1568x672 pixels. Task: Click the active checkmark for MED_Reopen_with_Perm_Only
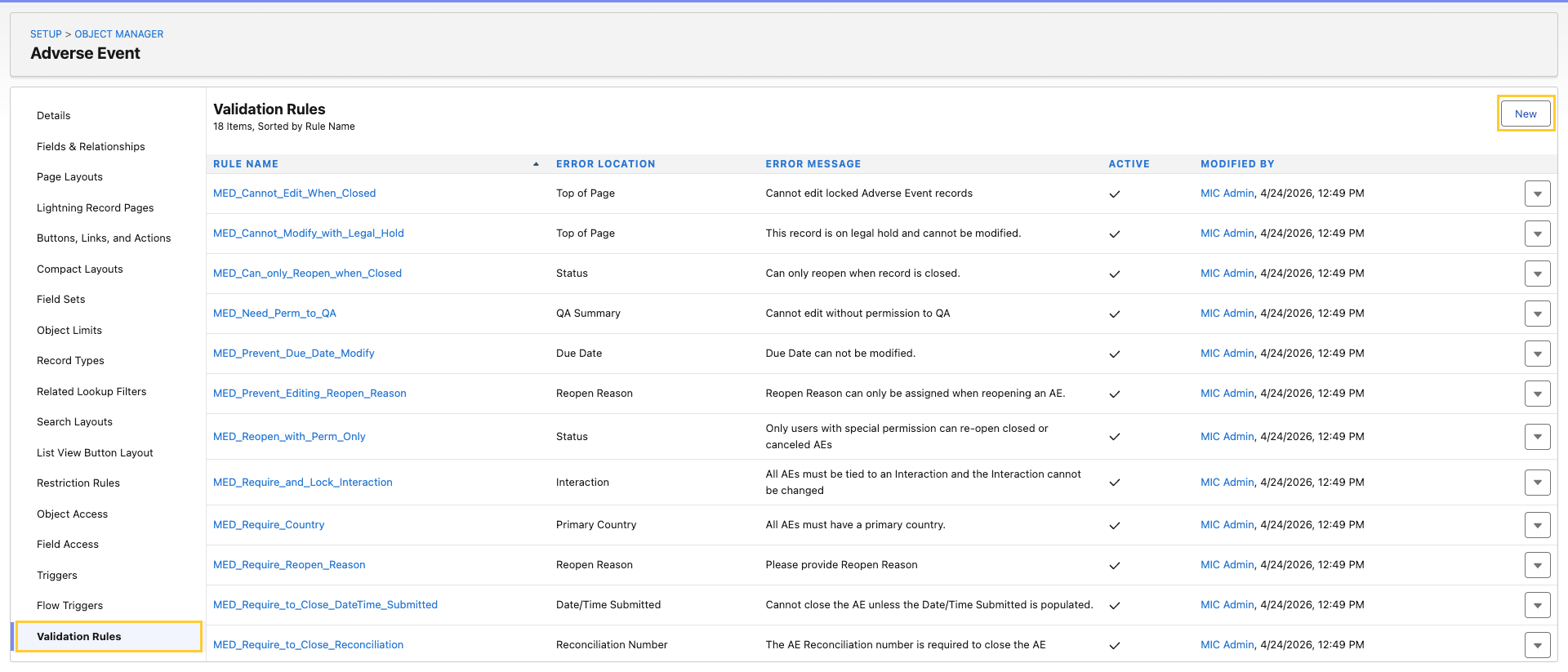[1115, 437]
